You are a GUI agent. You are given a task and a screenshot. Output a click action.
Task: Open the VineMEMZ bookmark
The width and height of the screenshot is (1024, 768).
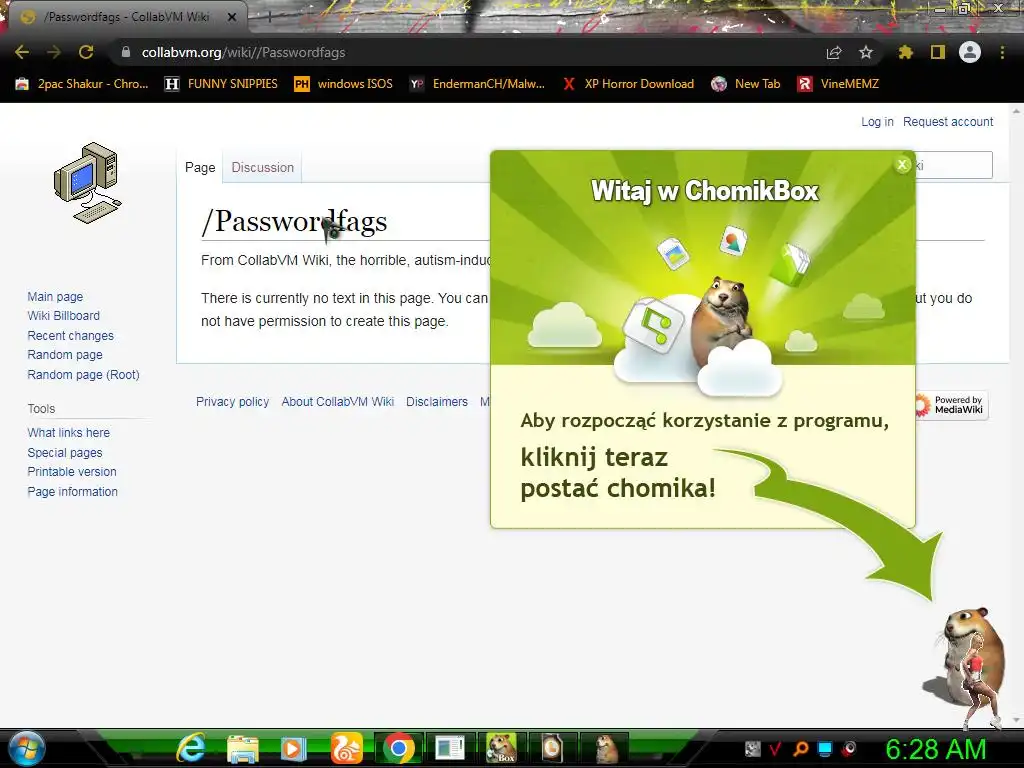pyautogui.click(x=839, y=84)
